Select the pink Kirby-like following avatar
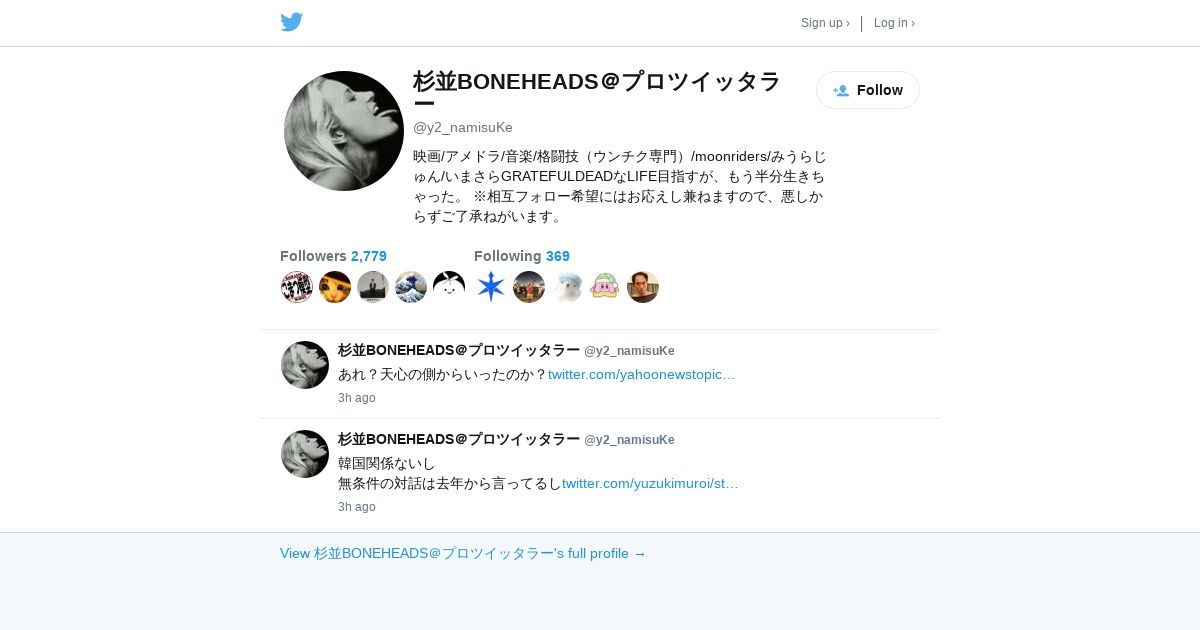Viewport: 1200px width, 630px height. click(x=605, y=287)
